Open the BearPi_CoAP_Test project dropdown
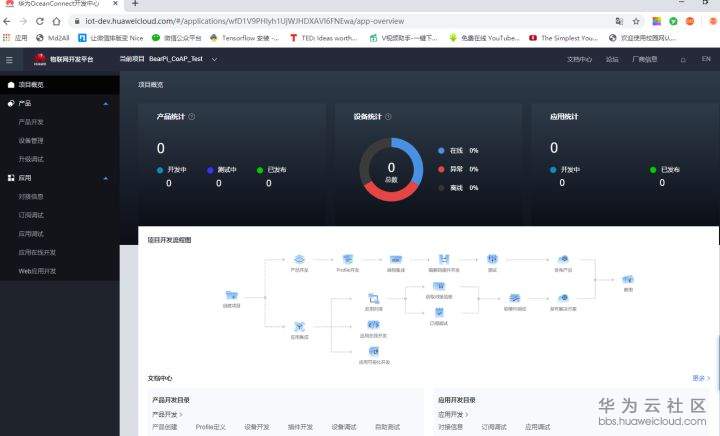Image resolution: width=720 pixels, height=436 pixels. pos(183,59)
